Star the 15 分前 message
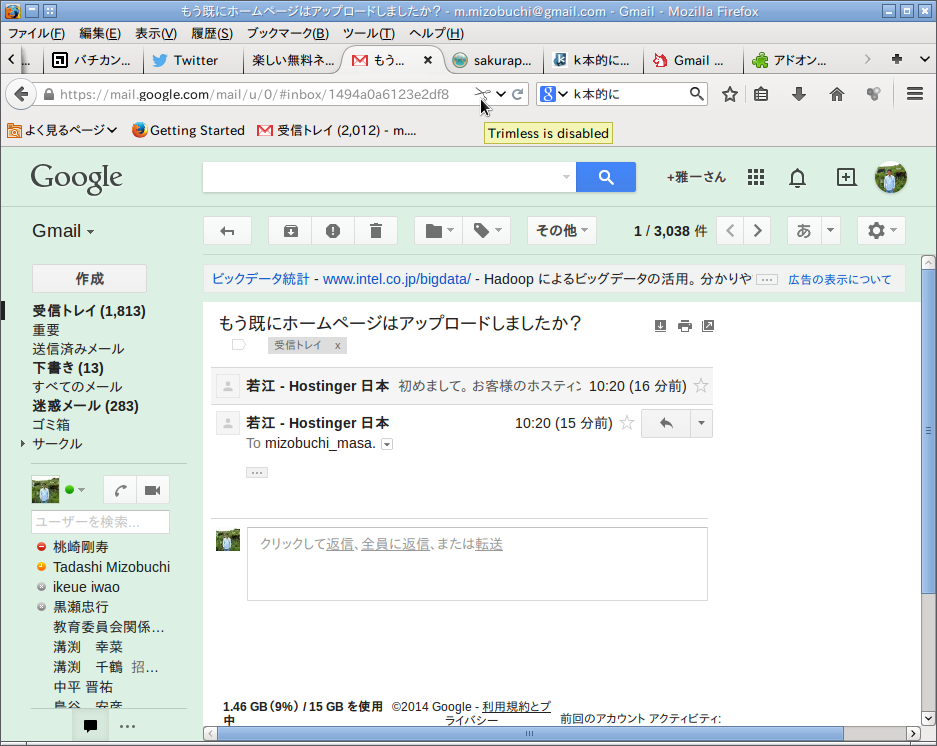937x746 pixels. [627, 423]
